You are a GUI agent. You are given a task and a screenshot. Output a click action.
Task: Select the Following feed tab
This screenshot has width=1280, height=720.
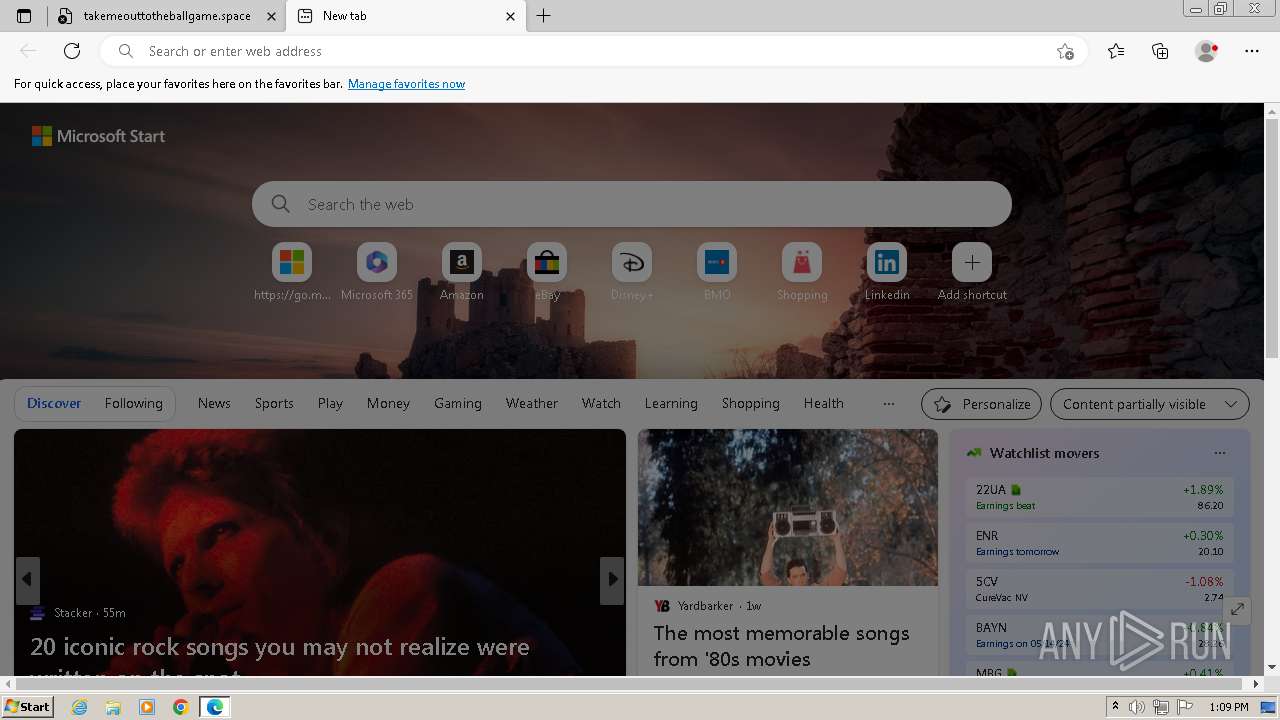click(x=133, y=403)
